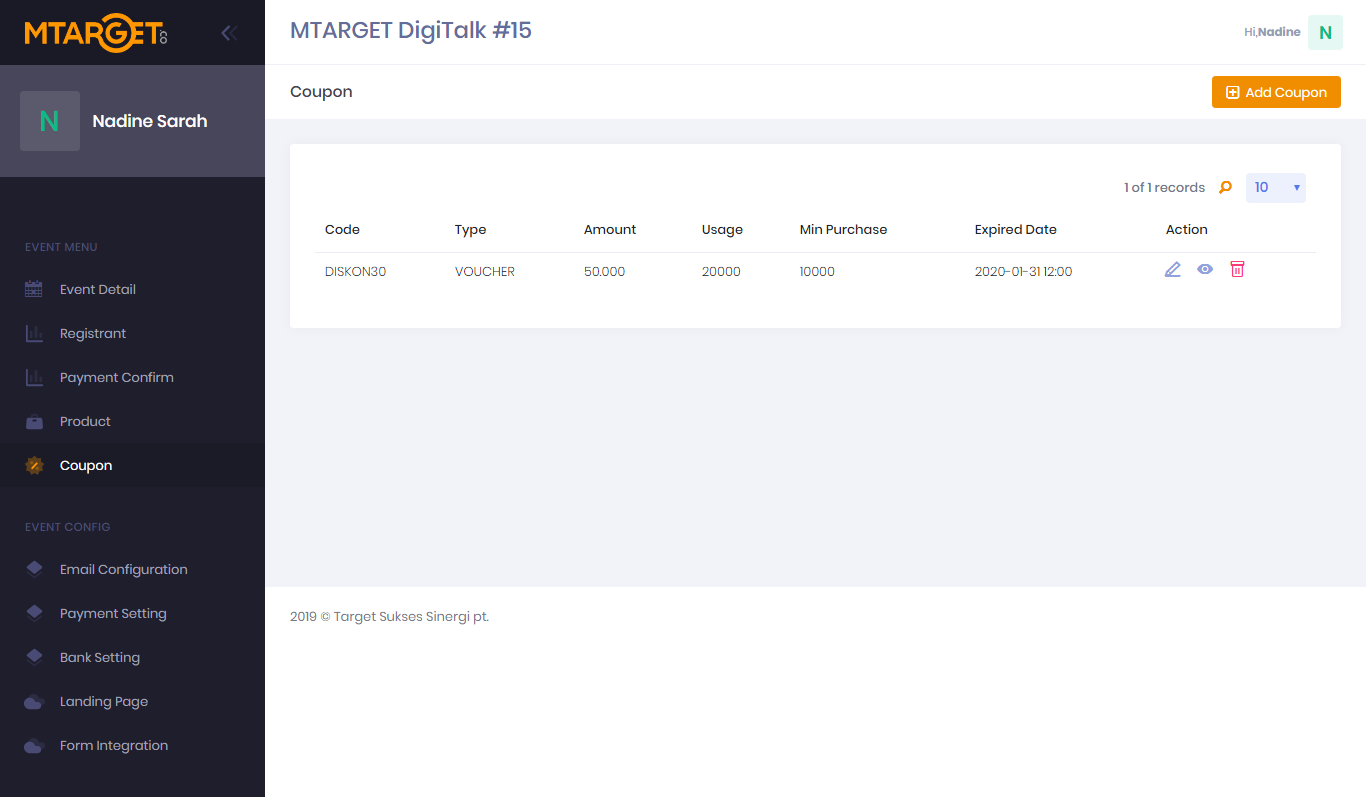Open Payment Confirm menu item

click(132, 377)
